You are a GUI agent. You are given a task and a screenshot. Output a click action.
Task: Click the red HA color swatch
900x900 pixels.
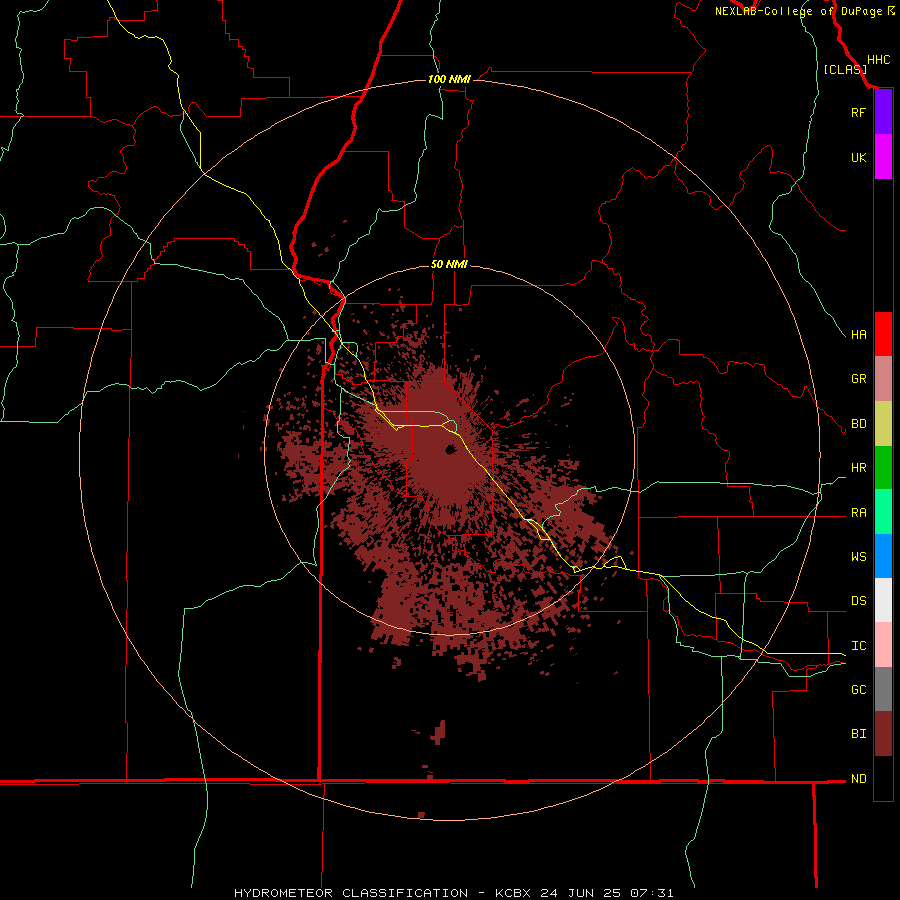(883, 334)
